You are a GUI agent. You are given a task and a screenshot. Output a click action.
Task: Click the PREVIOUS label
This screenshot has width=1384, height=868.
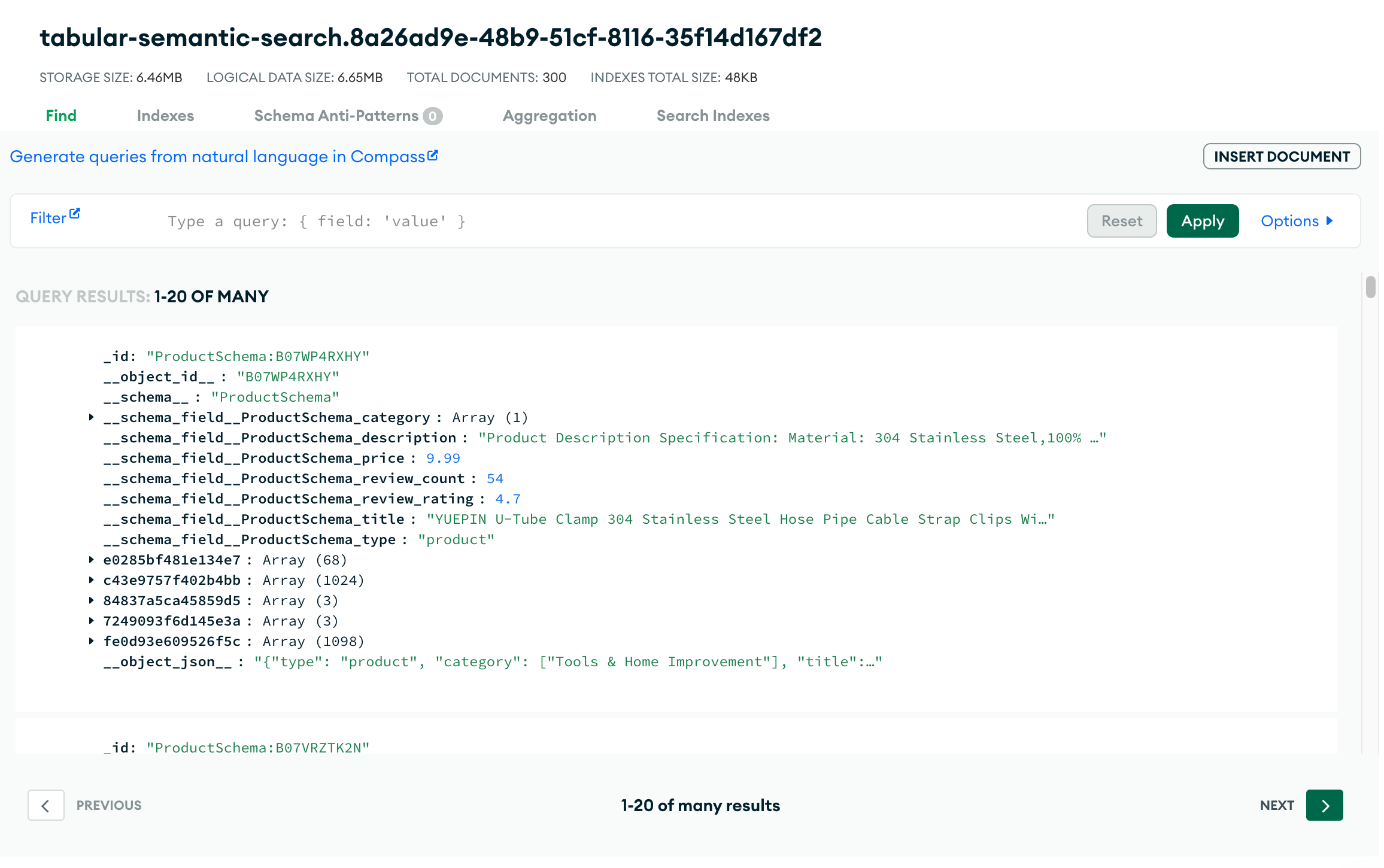tap(109, 805)
